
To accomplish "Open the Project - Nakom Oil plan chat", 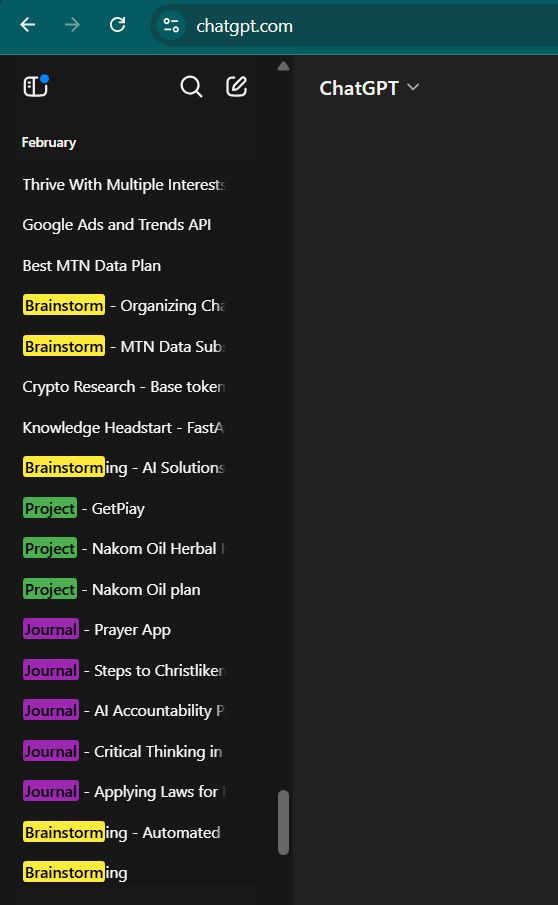I will tap(123, 589).
